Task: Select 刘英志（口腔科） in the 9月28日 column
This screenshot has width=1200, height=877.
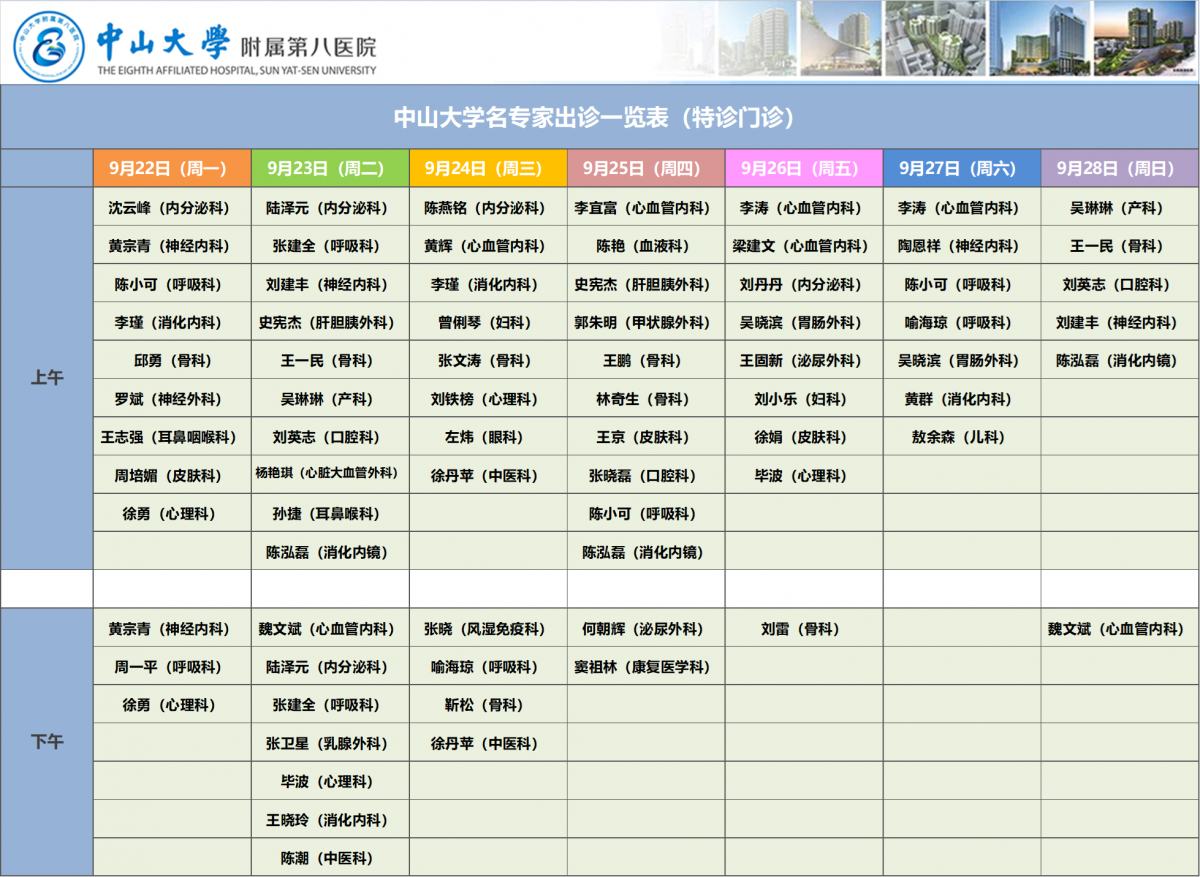Action: click(x=1120, y=284)
